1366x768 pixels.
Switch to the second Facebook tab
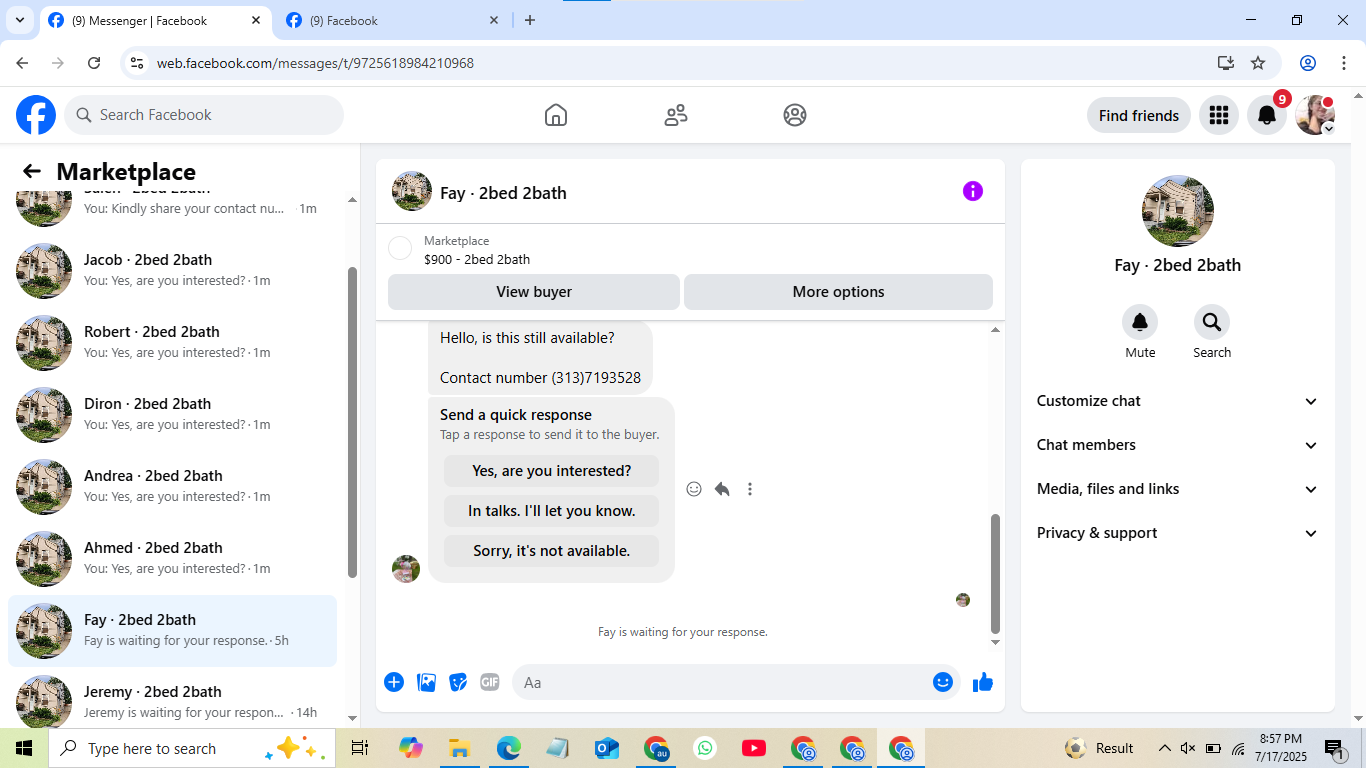(x=392, y=20)
